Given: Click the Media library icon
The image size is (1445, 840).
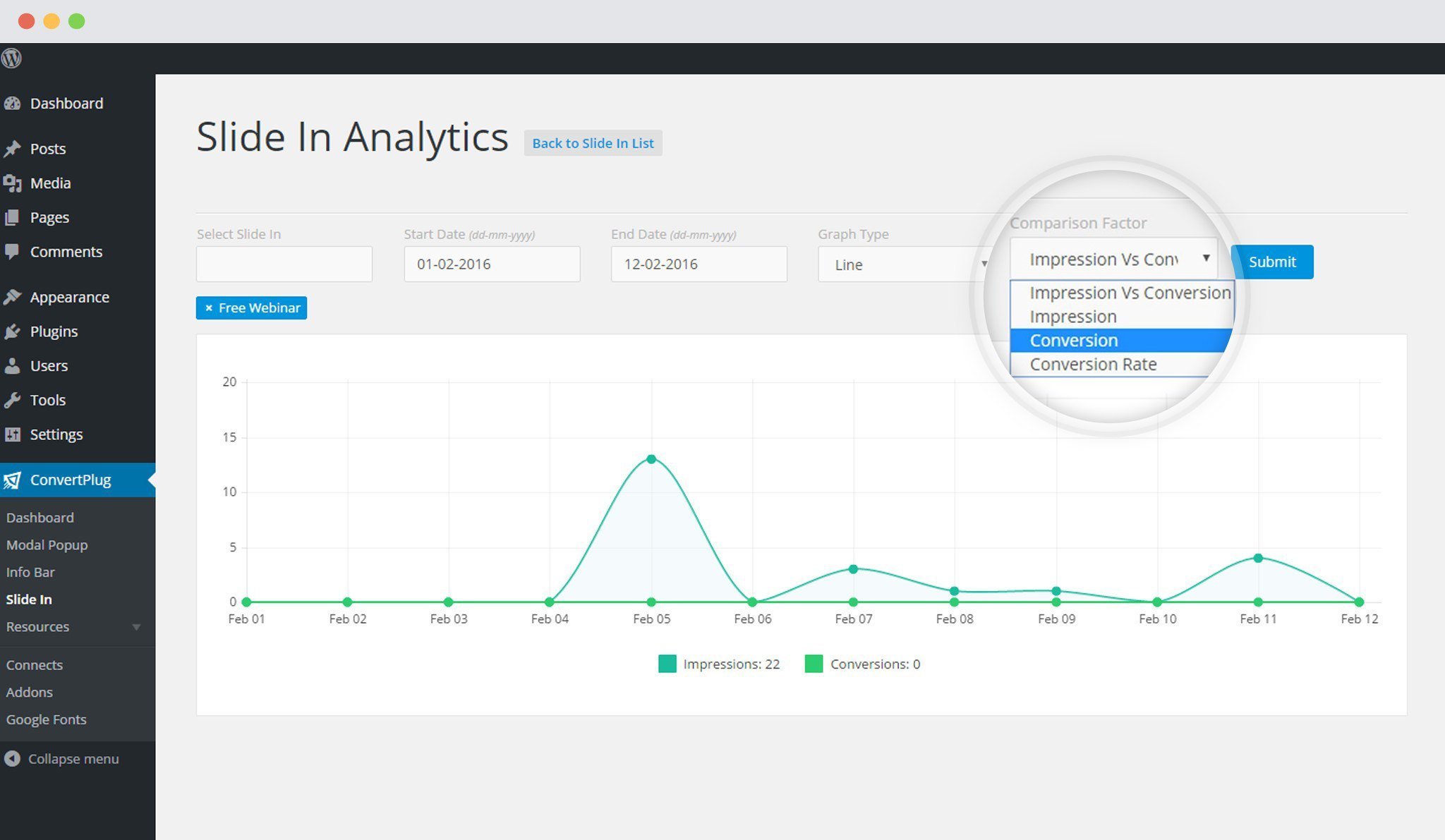Looking at the screenshot, I should [12, 183].
